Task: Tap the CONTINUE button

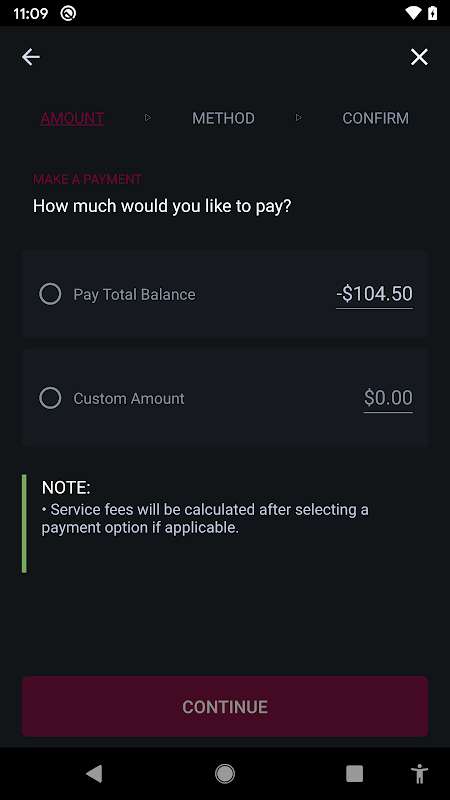Action: (225, 706)
